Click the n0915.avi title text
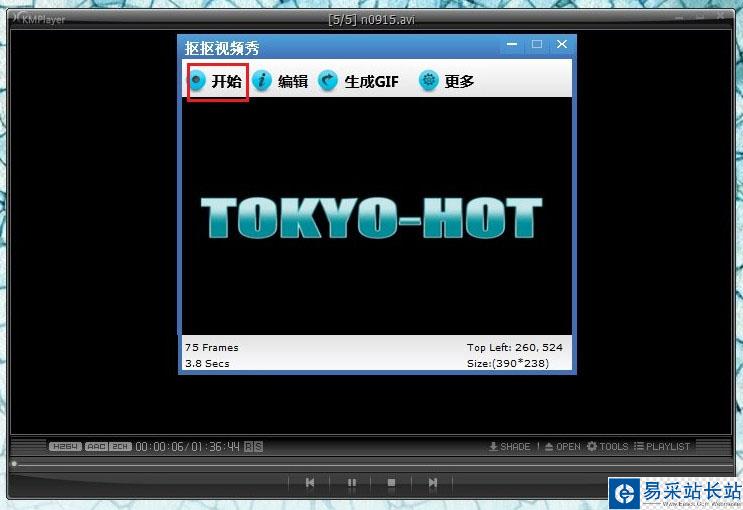 point(388,20)
